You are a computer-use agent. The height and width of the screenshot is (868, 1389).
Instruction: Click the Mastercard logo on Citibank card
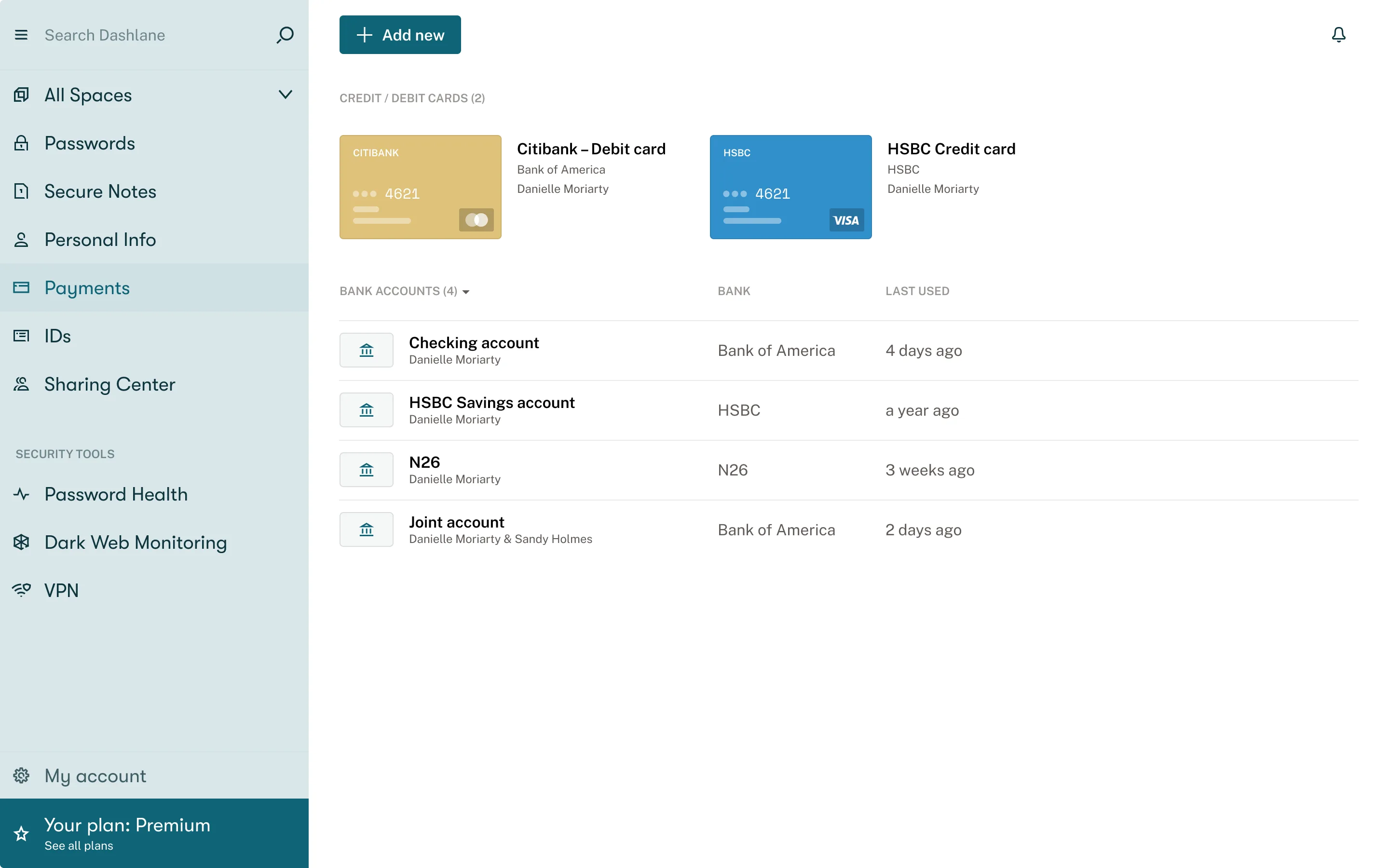[x=477, y=220]
